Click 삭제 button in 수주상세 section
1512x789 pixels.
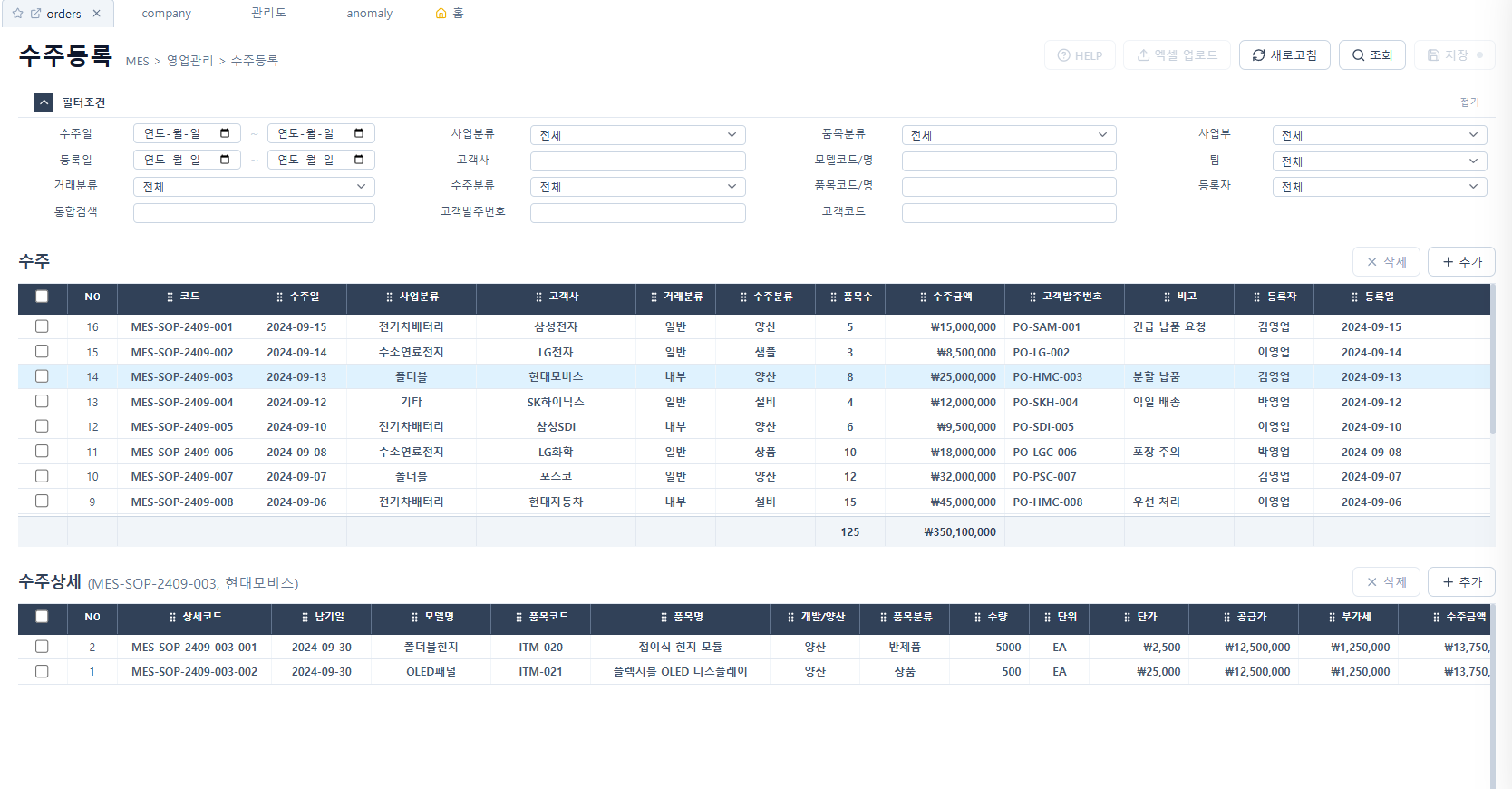[1386, 582]
